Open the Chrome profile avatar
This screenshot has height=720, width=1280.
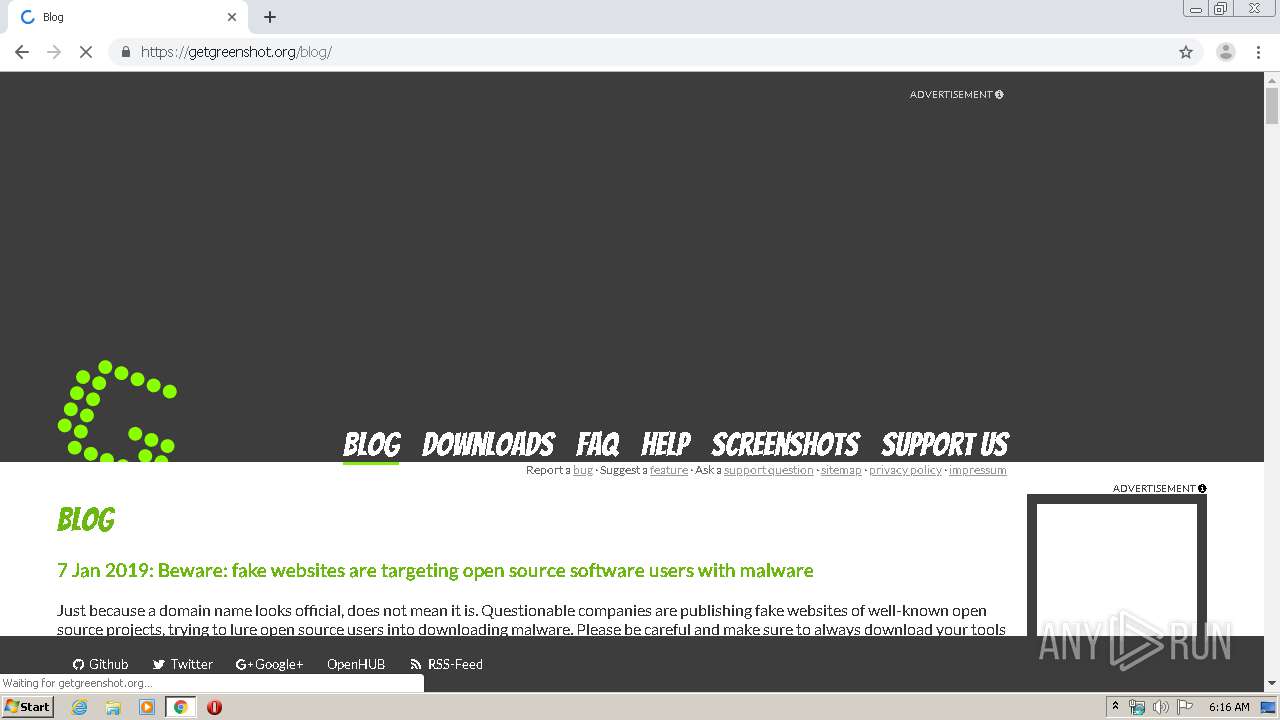1226,52
